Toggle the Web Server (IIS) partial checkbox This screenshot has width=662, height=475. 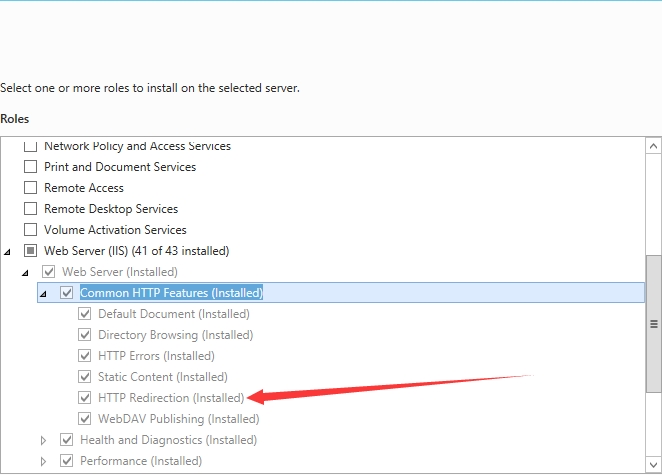pyautogui.click(x=30, y=251)
